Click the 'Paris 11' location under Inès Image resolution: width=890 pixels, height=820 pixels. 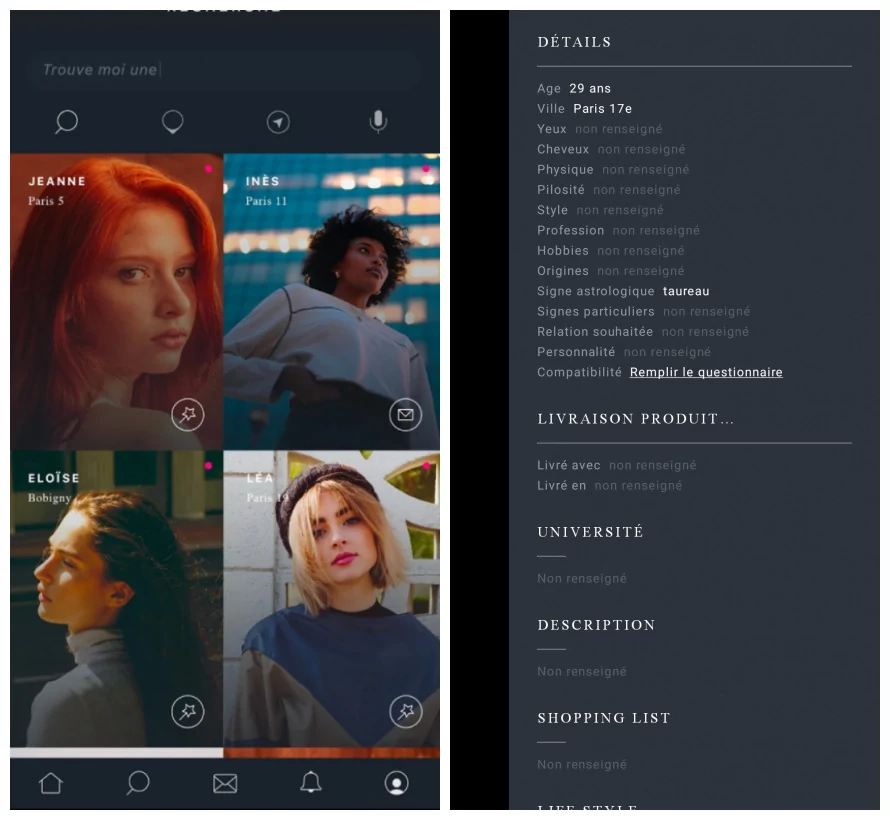(266, 201)
